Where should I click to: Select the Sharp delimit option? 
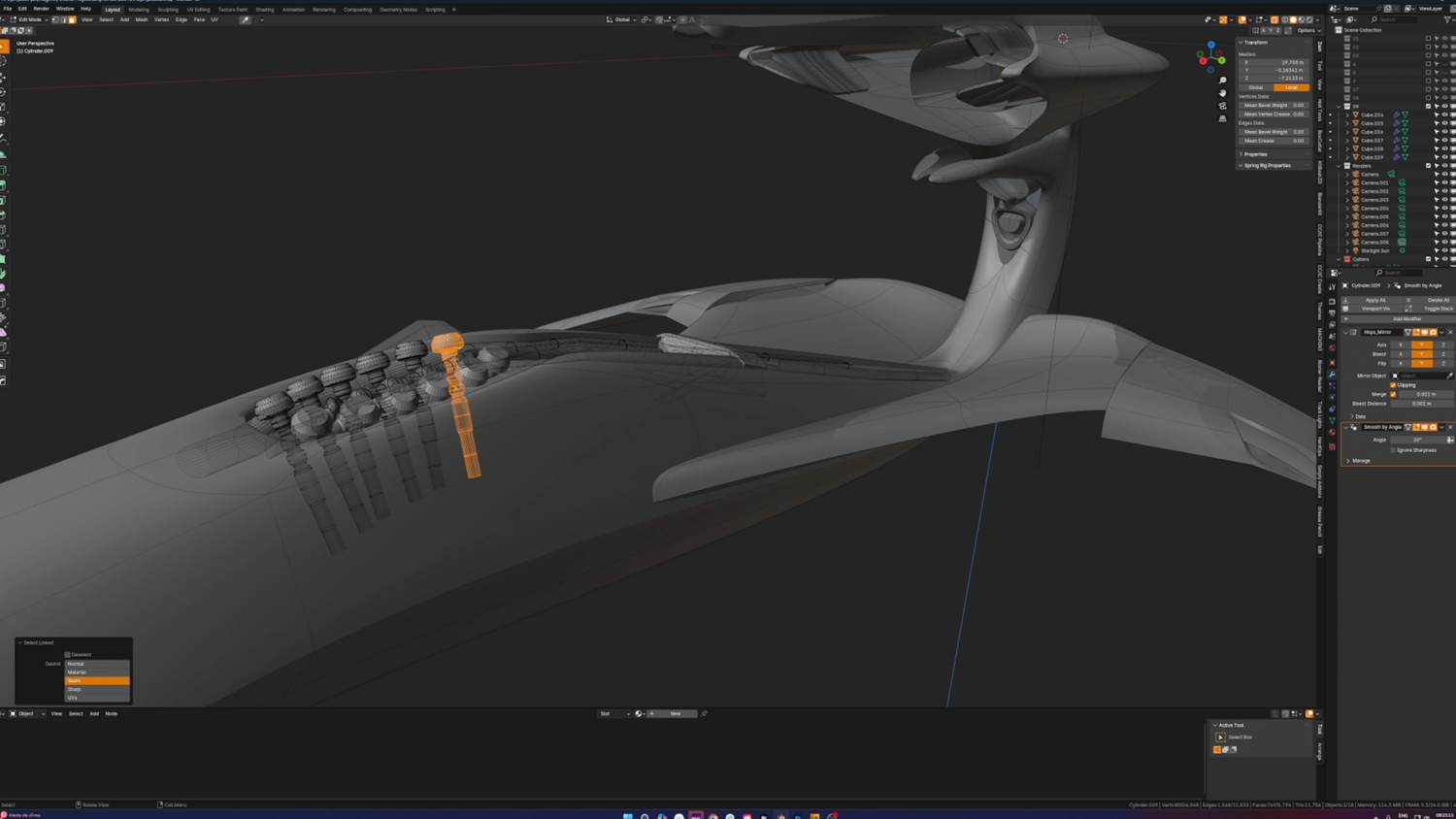(97, 689)
